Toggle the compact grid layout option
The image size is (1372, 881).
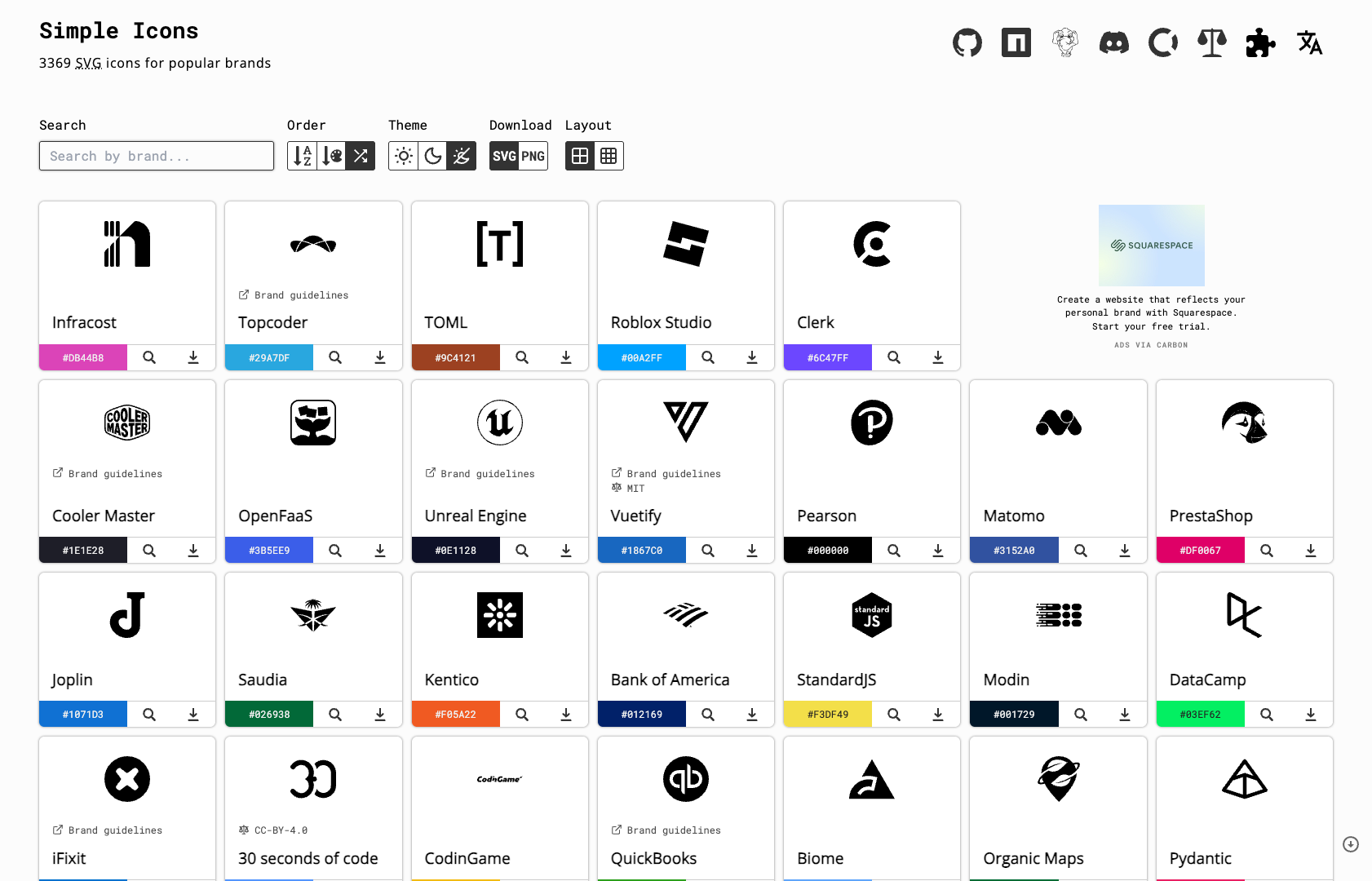pyautogui.click(x=609, y=156)
